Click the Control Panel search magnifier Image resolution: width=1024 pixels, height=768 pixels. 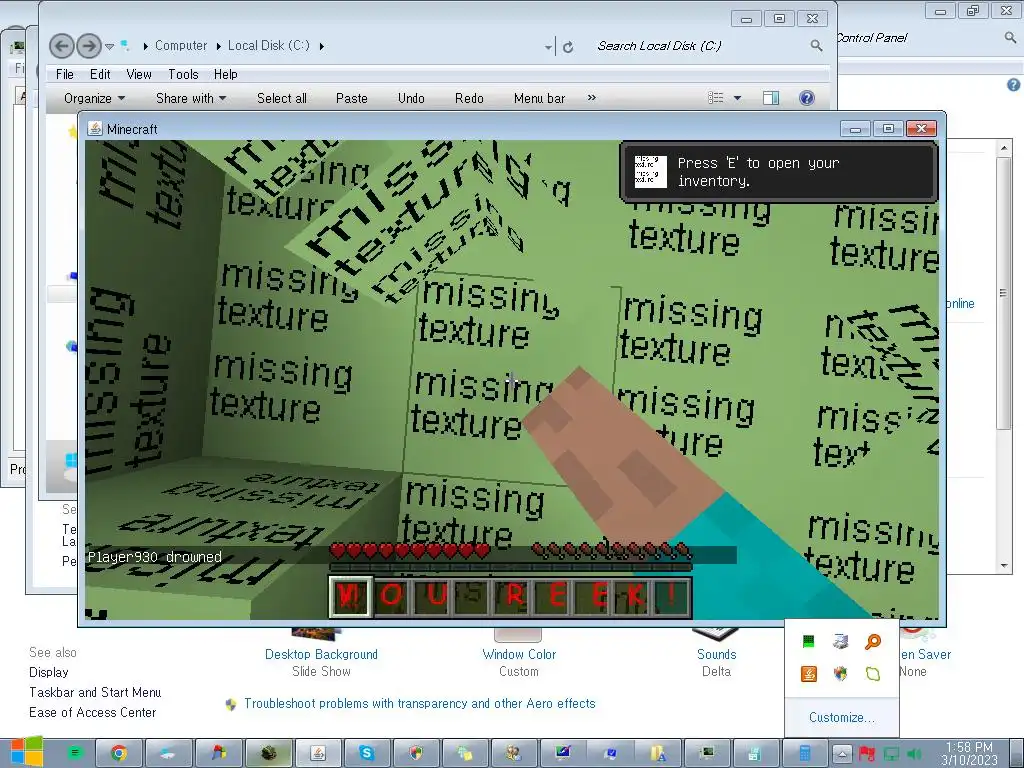pyautogui.click(x=1010, y=38)
